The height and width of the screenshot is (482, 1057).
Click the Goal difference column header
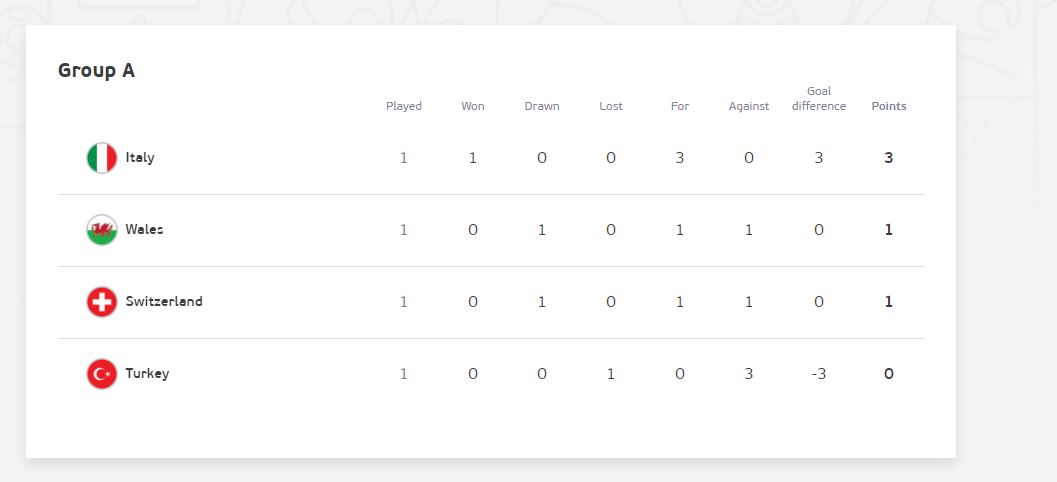click(x=819, y=99)
